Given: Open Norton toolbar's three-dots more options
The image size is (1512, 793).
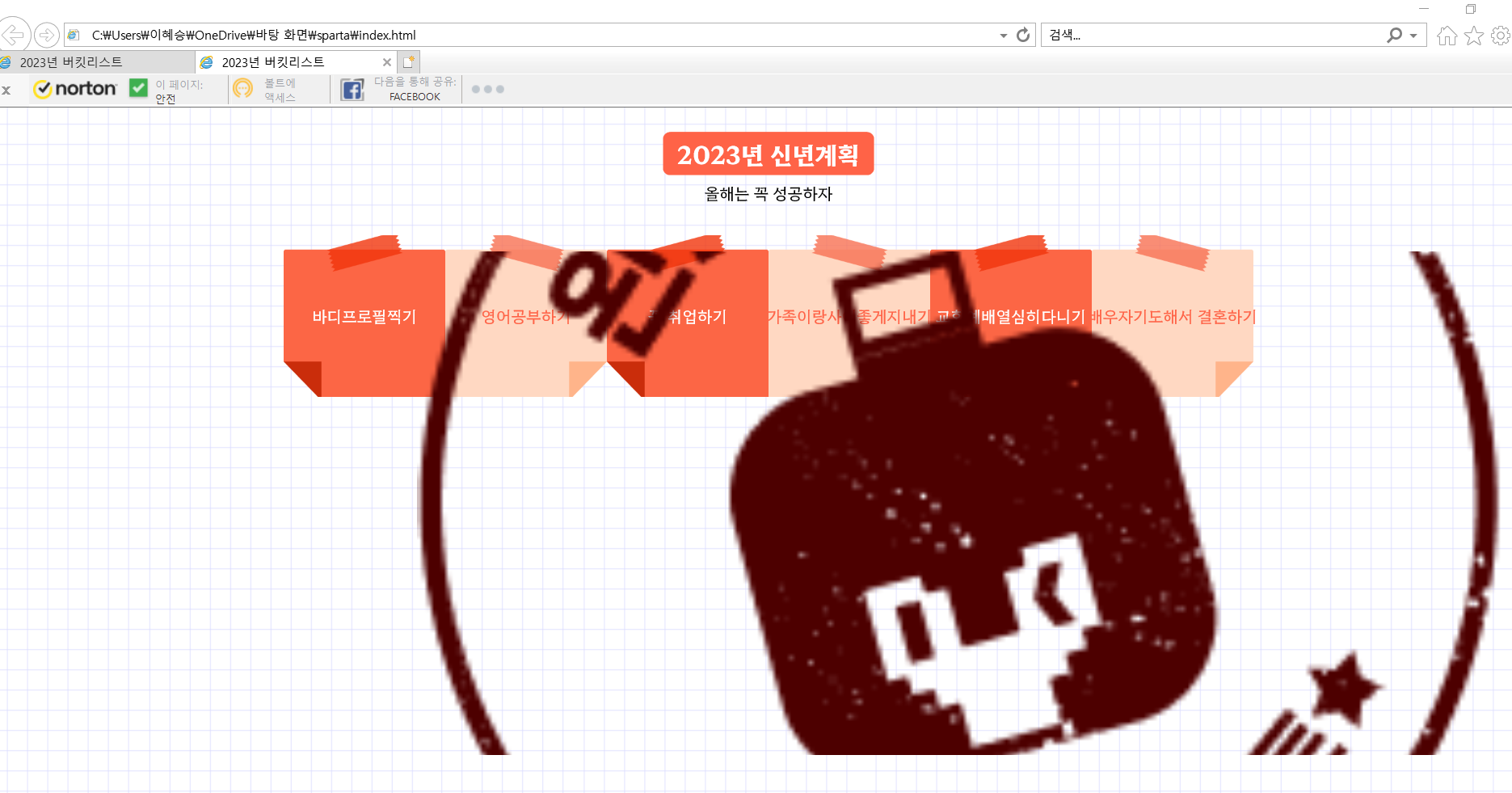Looking at the screenshot, I should coord(488,89).
